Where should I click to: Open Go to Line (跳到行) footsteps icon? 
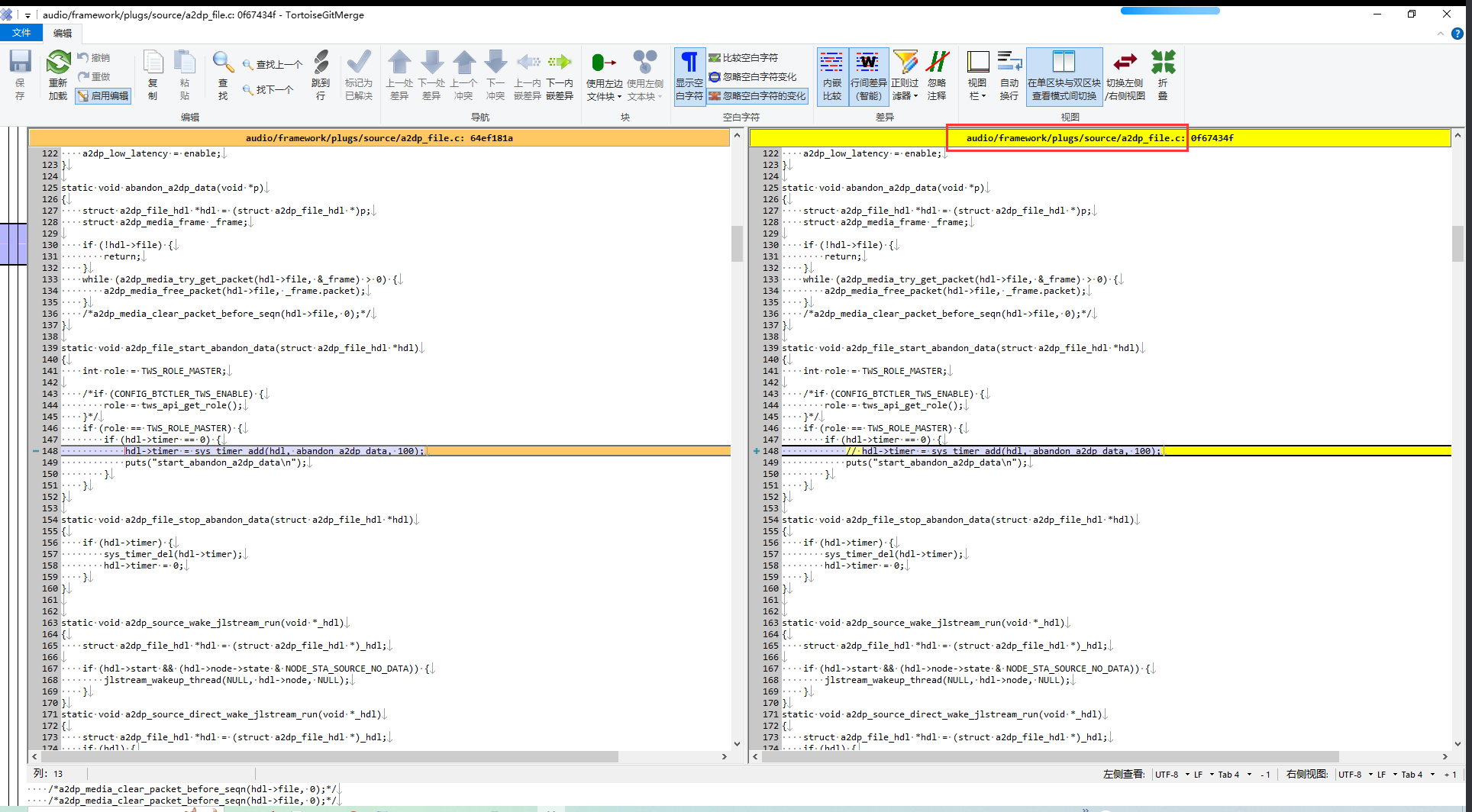click(321, 75)
